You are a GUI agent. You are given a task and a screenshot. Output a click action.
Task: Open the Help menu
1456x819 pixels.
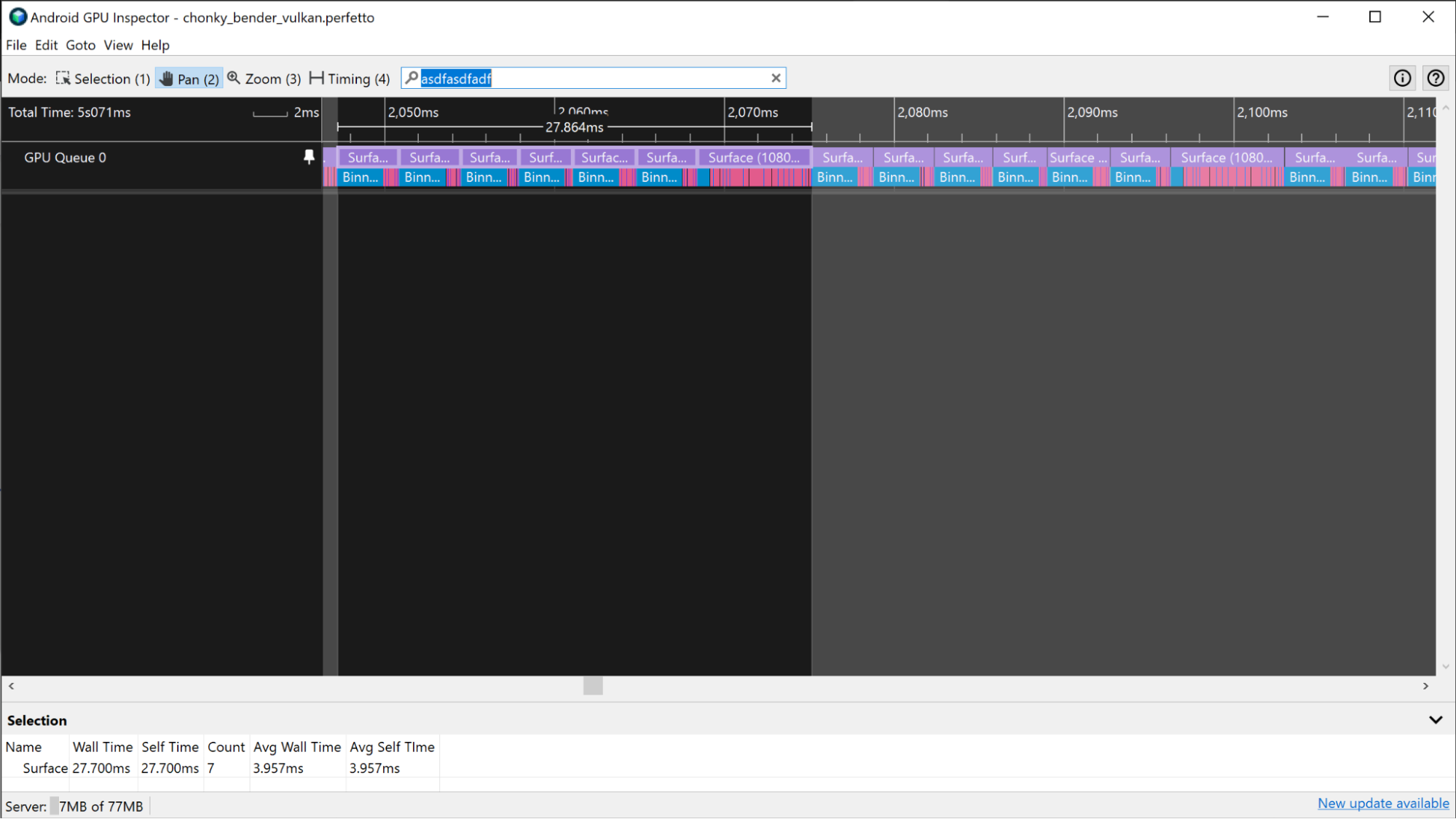tap(154, 44)
